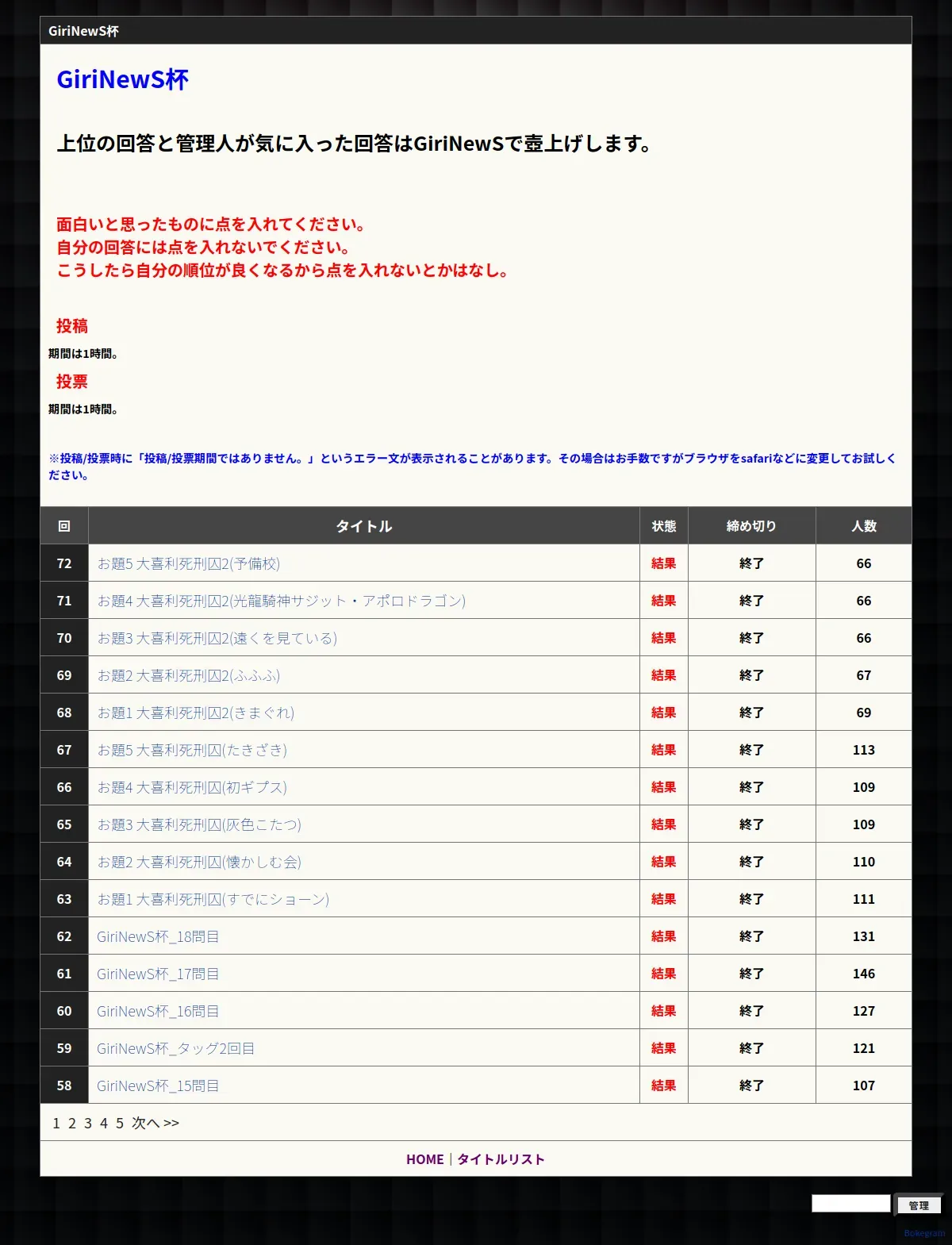Viewport: 952px width, 1245px height.
Task: Focus the admin password input field
Action: coord(851,1204)
